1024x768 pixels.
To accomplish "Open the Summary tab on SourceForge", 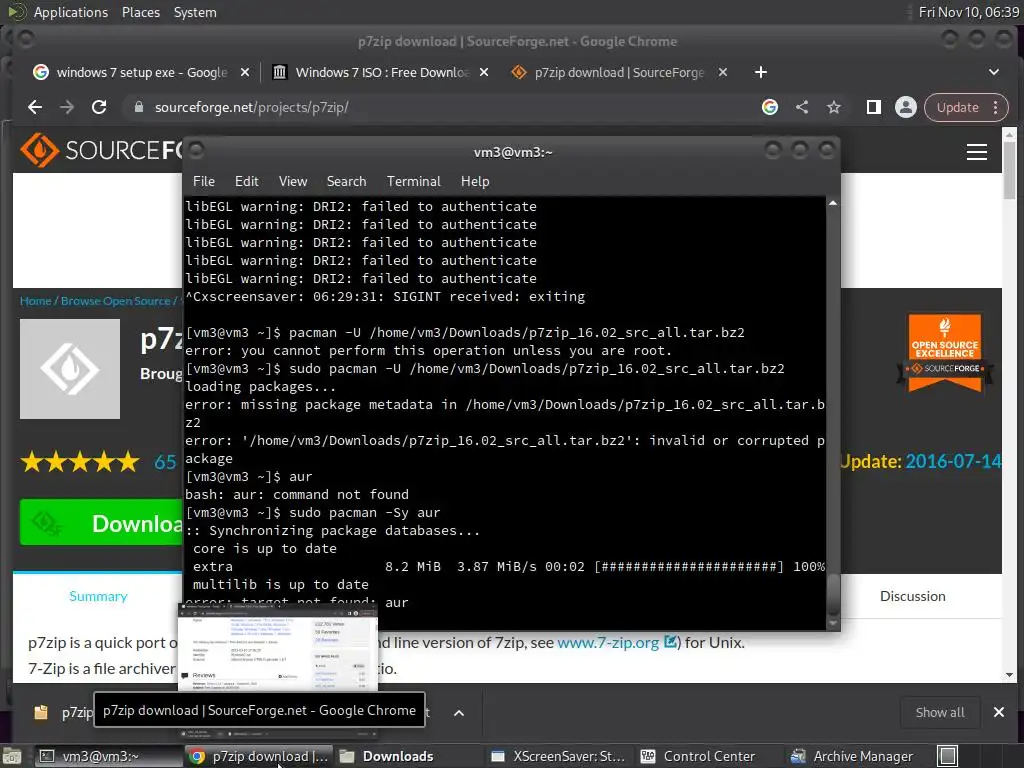I will 98,596.
